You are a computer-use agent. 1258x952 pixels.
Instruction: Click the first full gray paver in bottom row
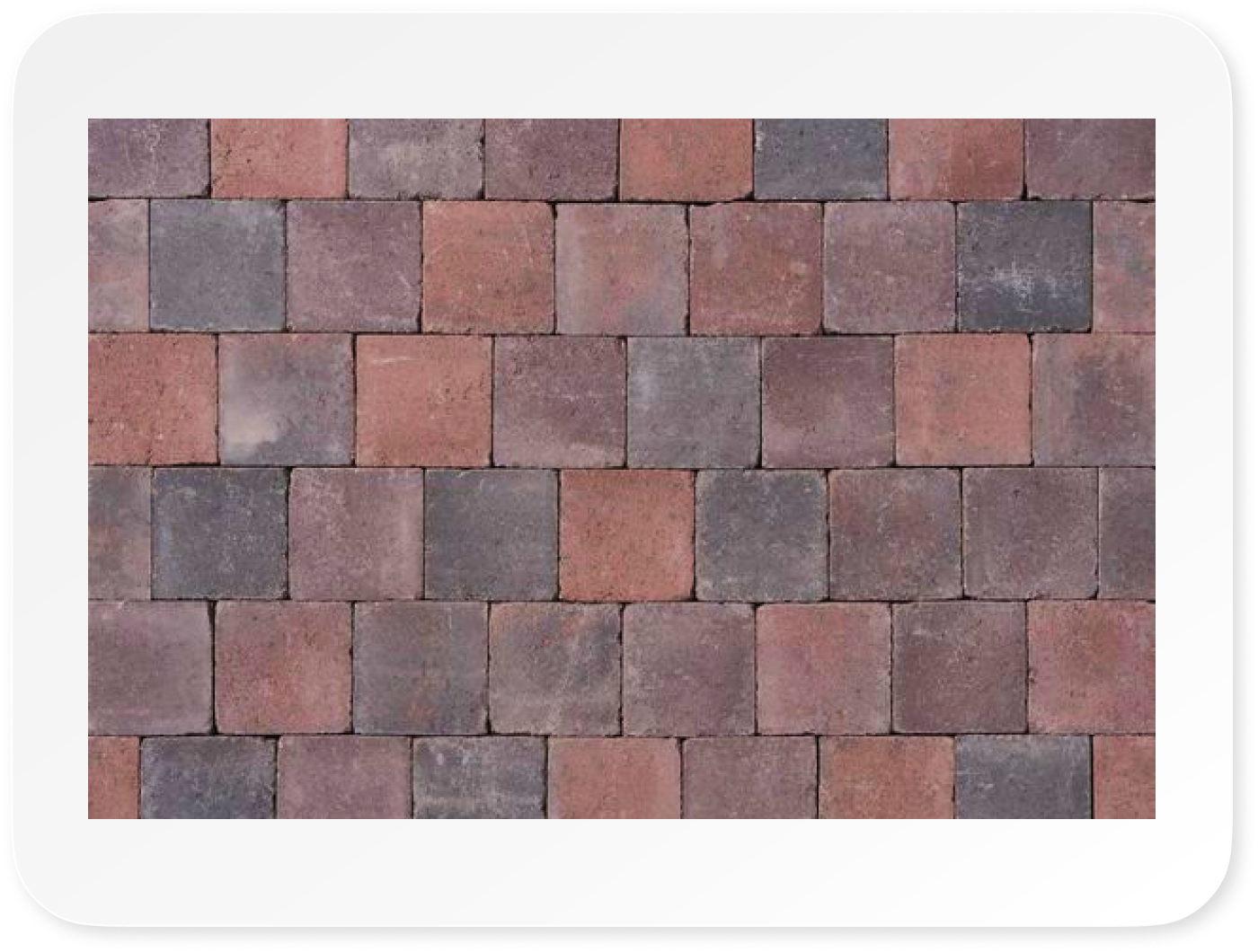pyautogui.click(x=208, y=778)
